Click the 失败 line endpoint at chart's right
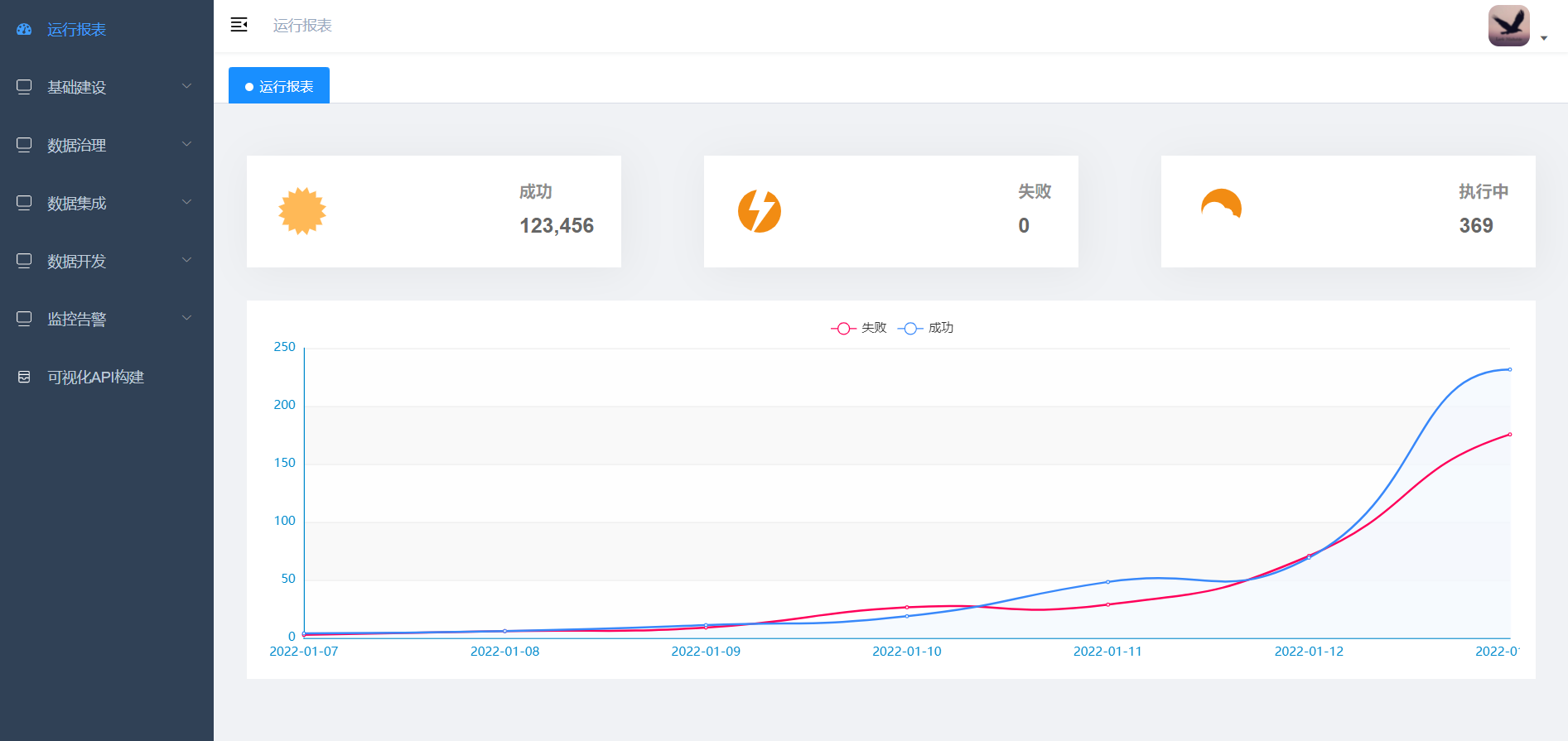The image size is (1568, 741). click(x=1510, y=435)
